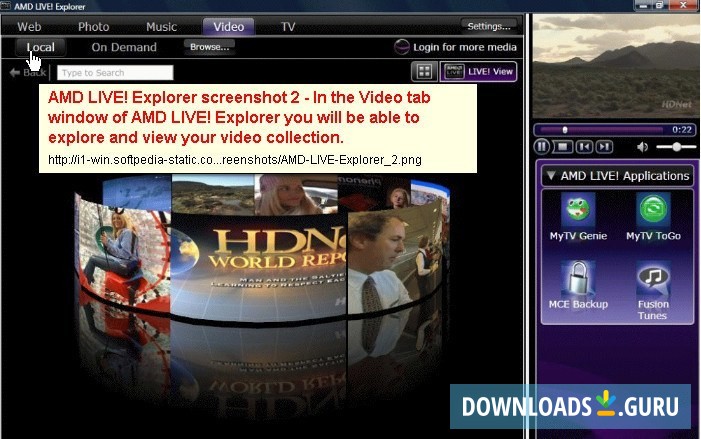Screen dimensions: 701x439
Task: Click the Browse... button
Action: click(x=209, y=47)
